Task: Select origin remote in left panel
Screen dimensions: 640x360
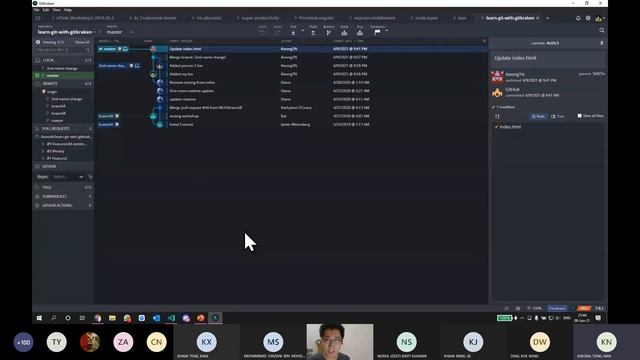Action: [52, 92]
